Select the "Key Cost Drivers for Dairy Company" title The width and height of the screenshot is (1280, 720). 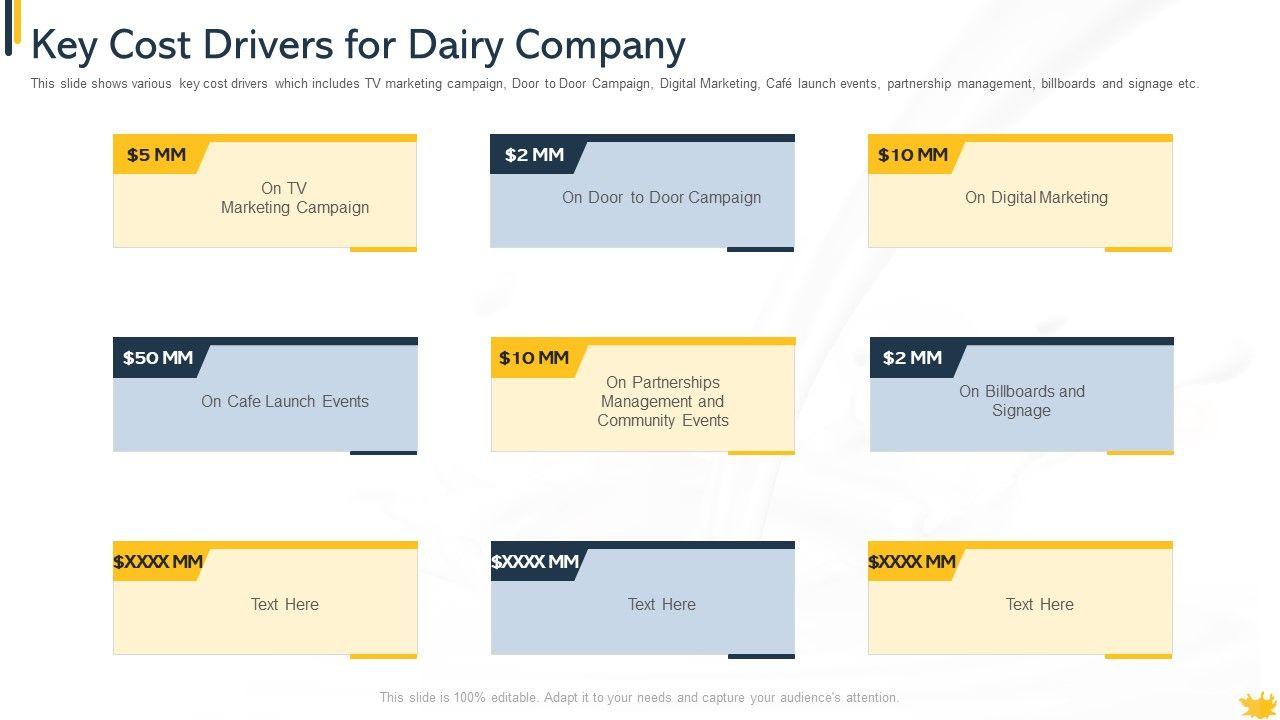358,45
